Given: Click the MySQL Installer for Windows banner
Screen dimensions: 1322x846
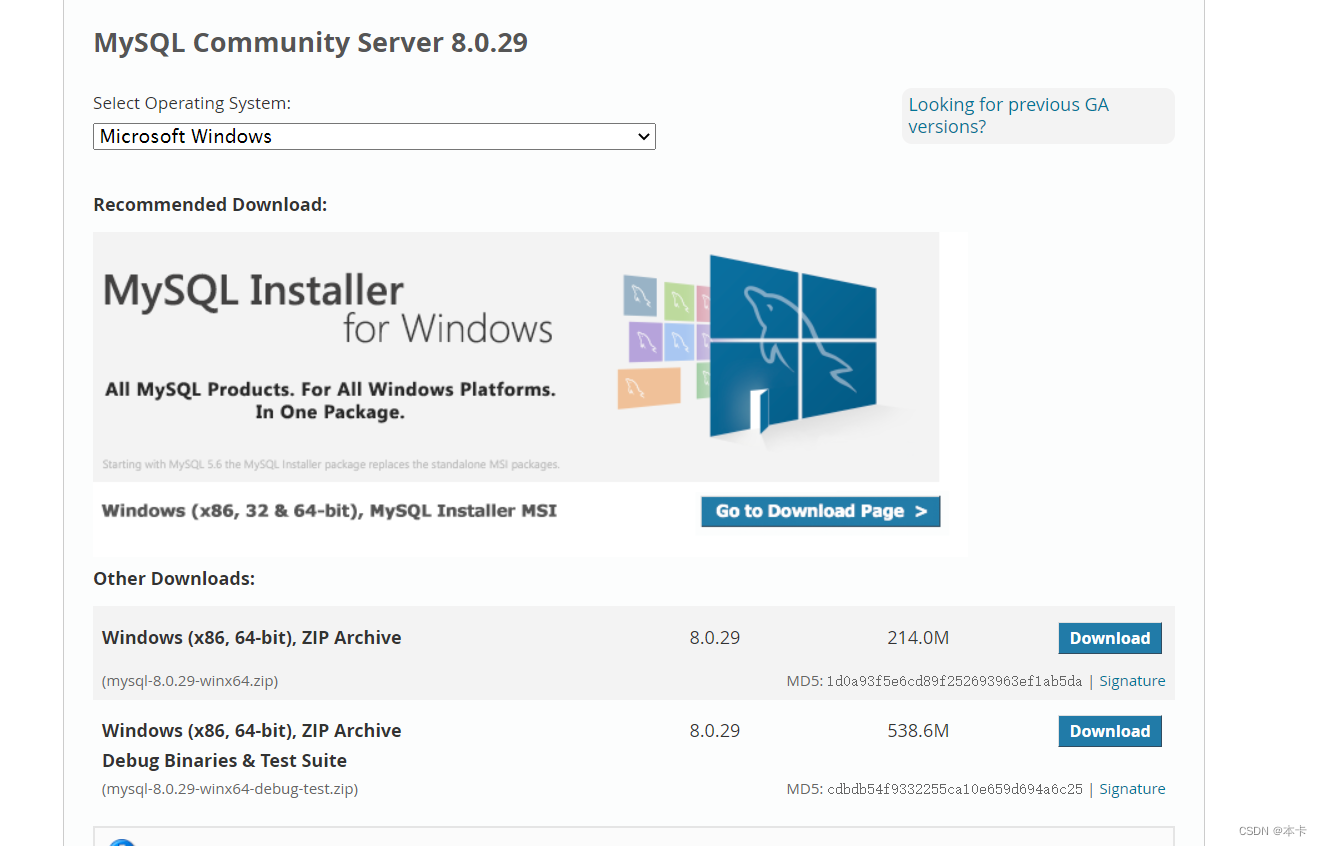Looking at the screenshot, I should (516, 357).
